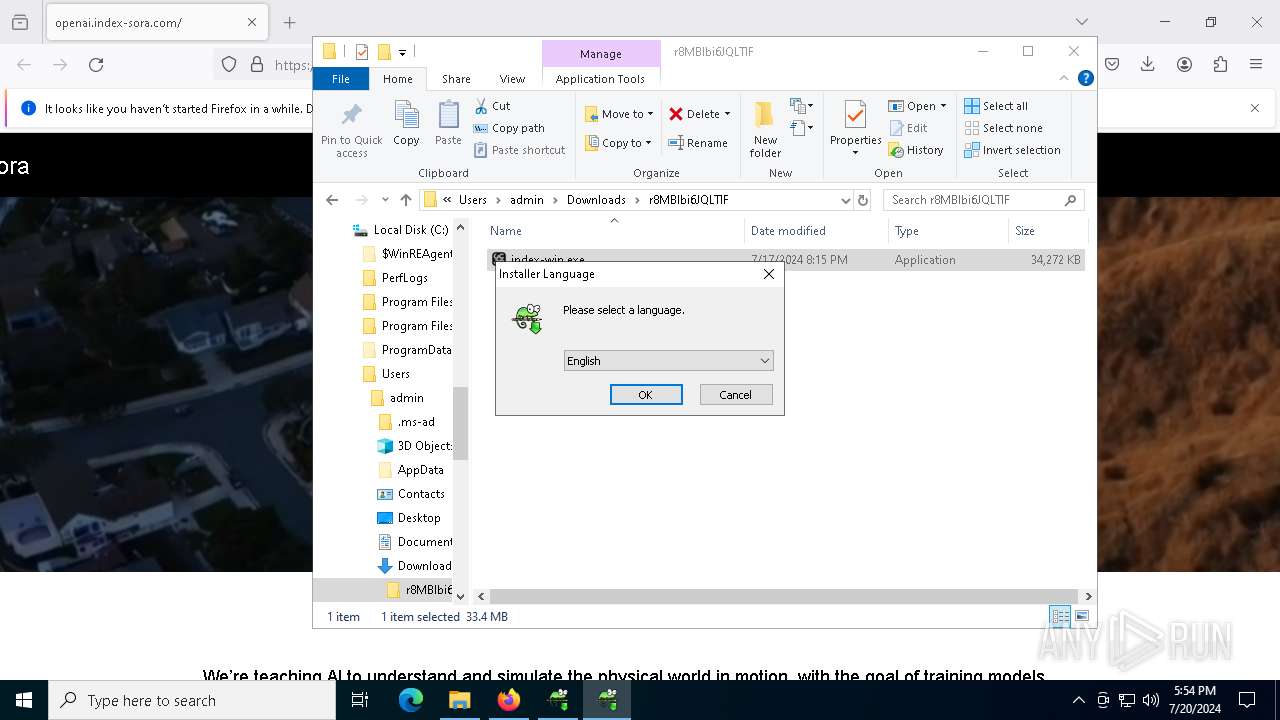Viewport: 1280px width, 720px height.
Task: Open recent locations dropdown arrow
Action: coord(385,200)
